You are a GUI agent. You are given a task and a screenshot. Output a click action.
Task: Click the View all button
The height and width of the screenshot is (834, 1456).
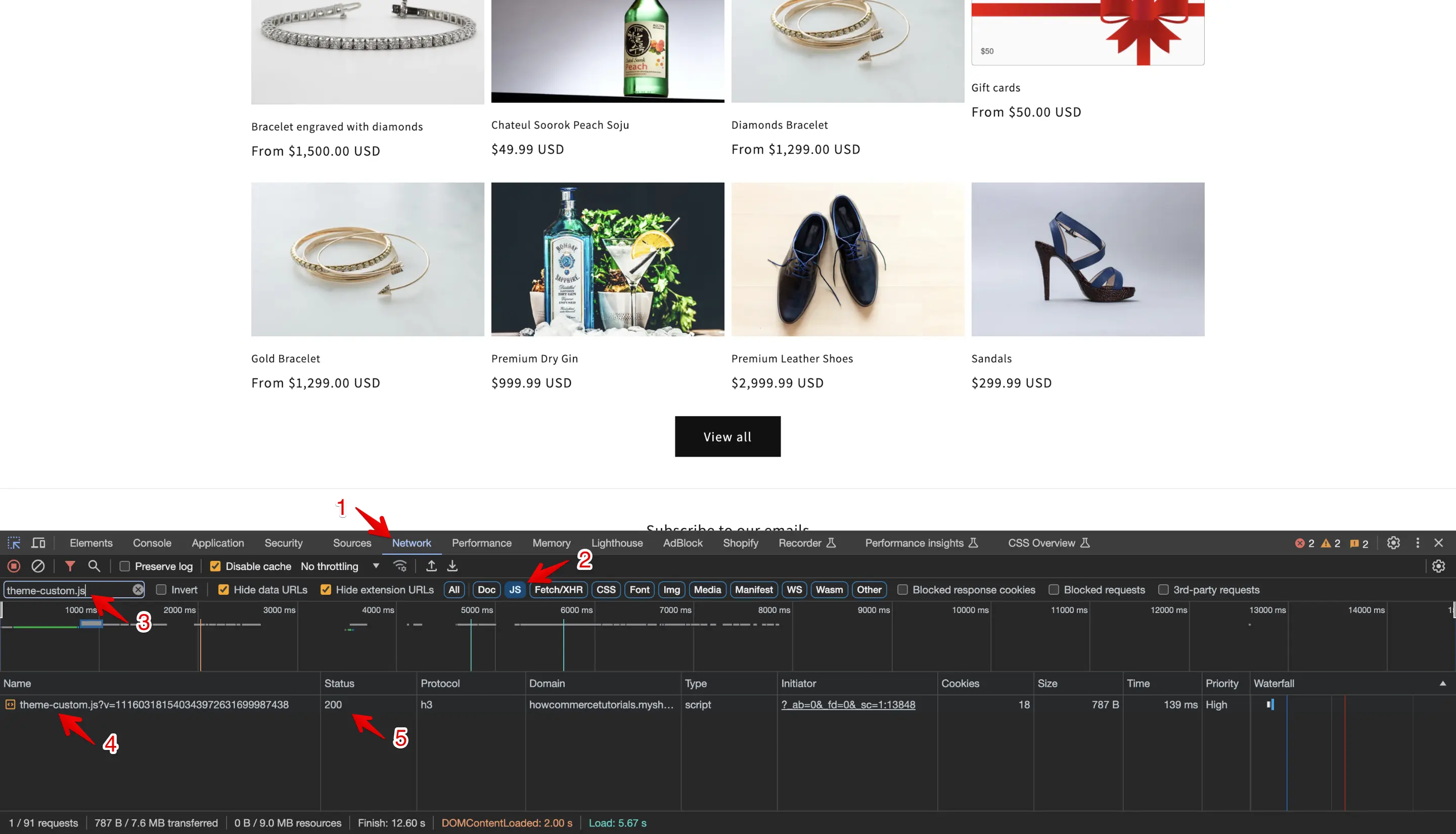click(727, 436)
